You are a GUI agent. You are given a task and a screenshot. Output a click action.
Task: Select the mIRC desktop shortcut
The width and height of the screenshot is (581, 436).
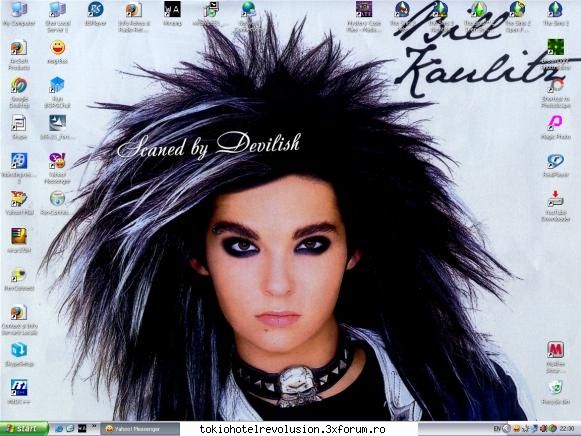point(19,391)
